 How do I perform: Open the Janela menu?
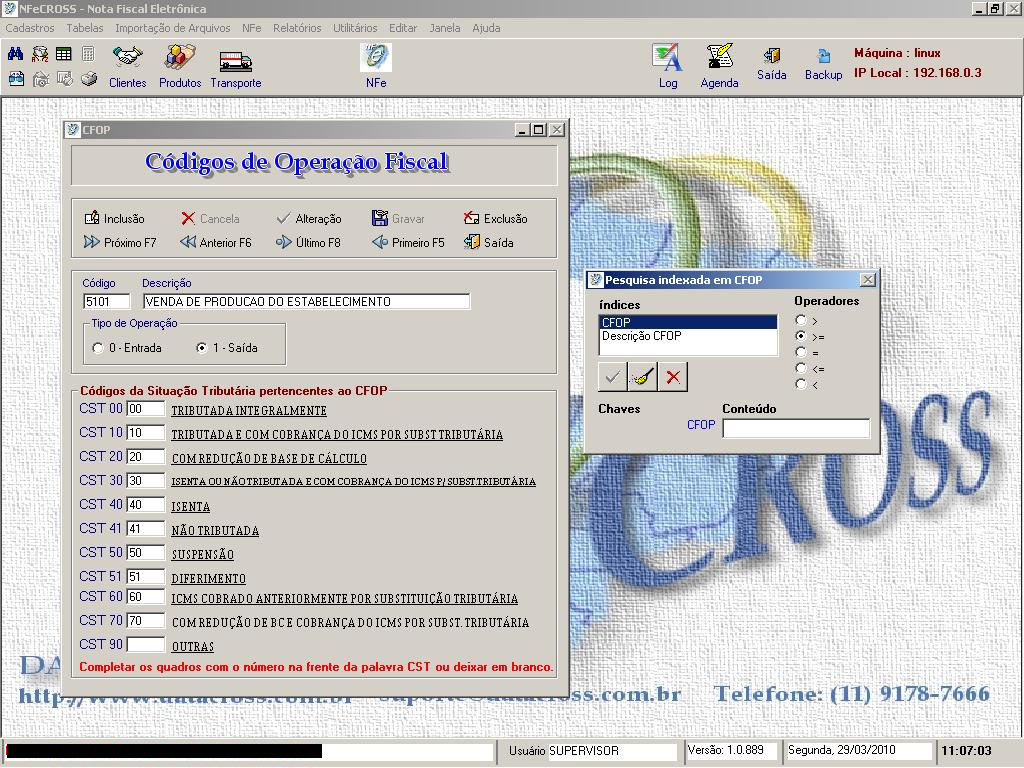(x=445, y=28)
